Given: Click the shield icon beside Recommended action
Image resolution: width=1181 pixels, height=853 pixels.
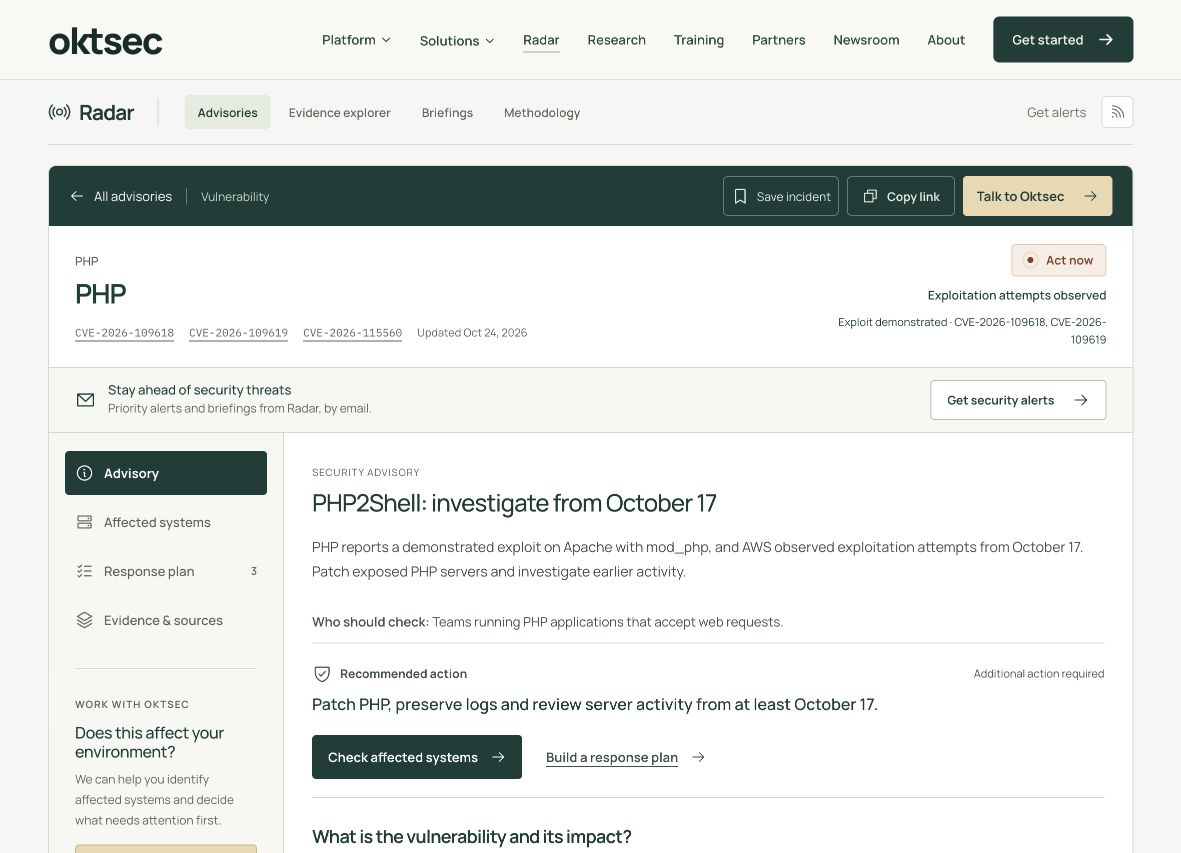Looking at the screenshot, I should (322, 674).
